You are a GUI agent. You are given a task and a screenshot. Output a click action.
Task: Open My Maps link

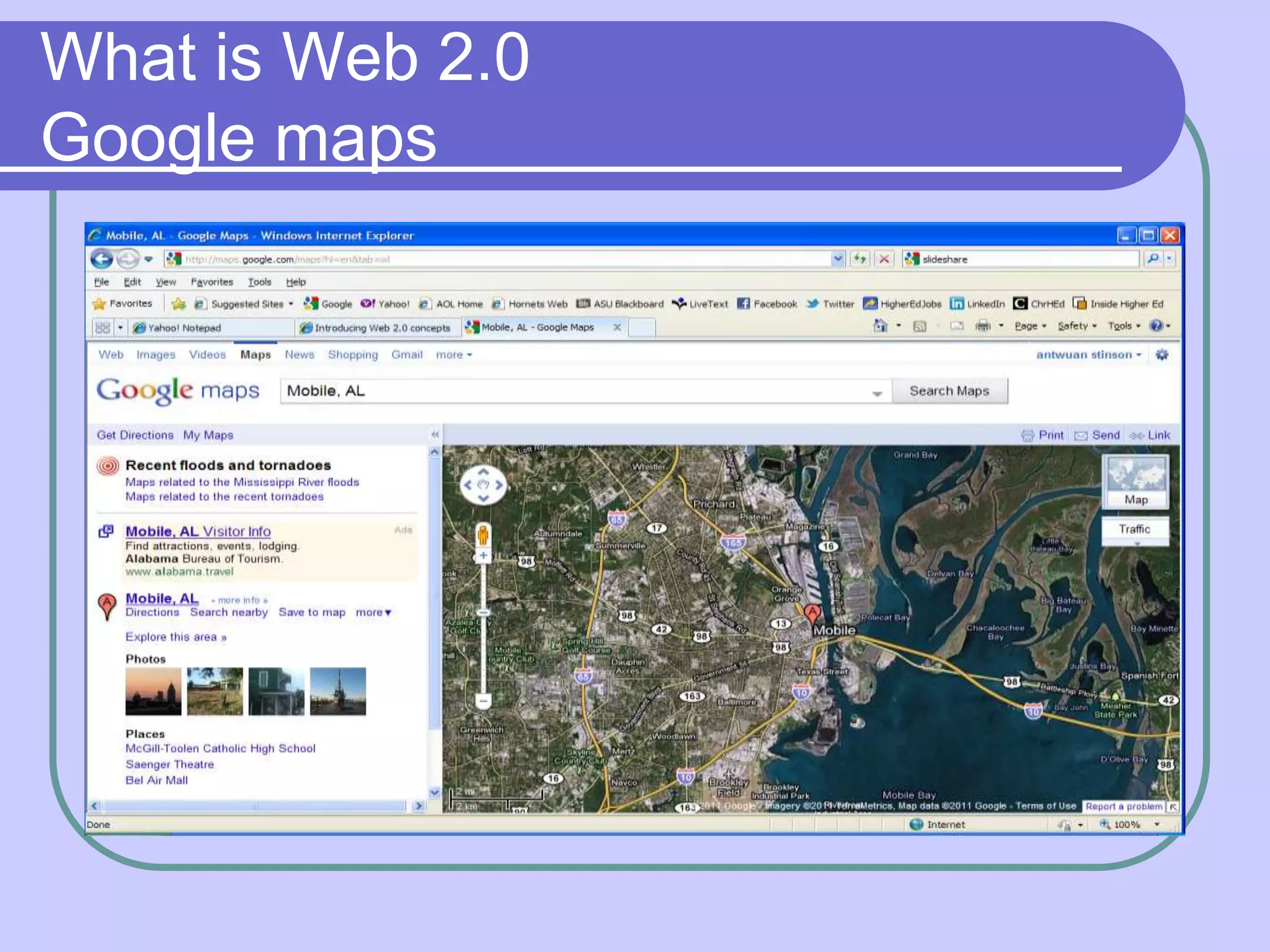(x=208, y=435)
